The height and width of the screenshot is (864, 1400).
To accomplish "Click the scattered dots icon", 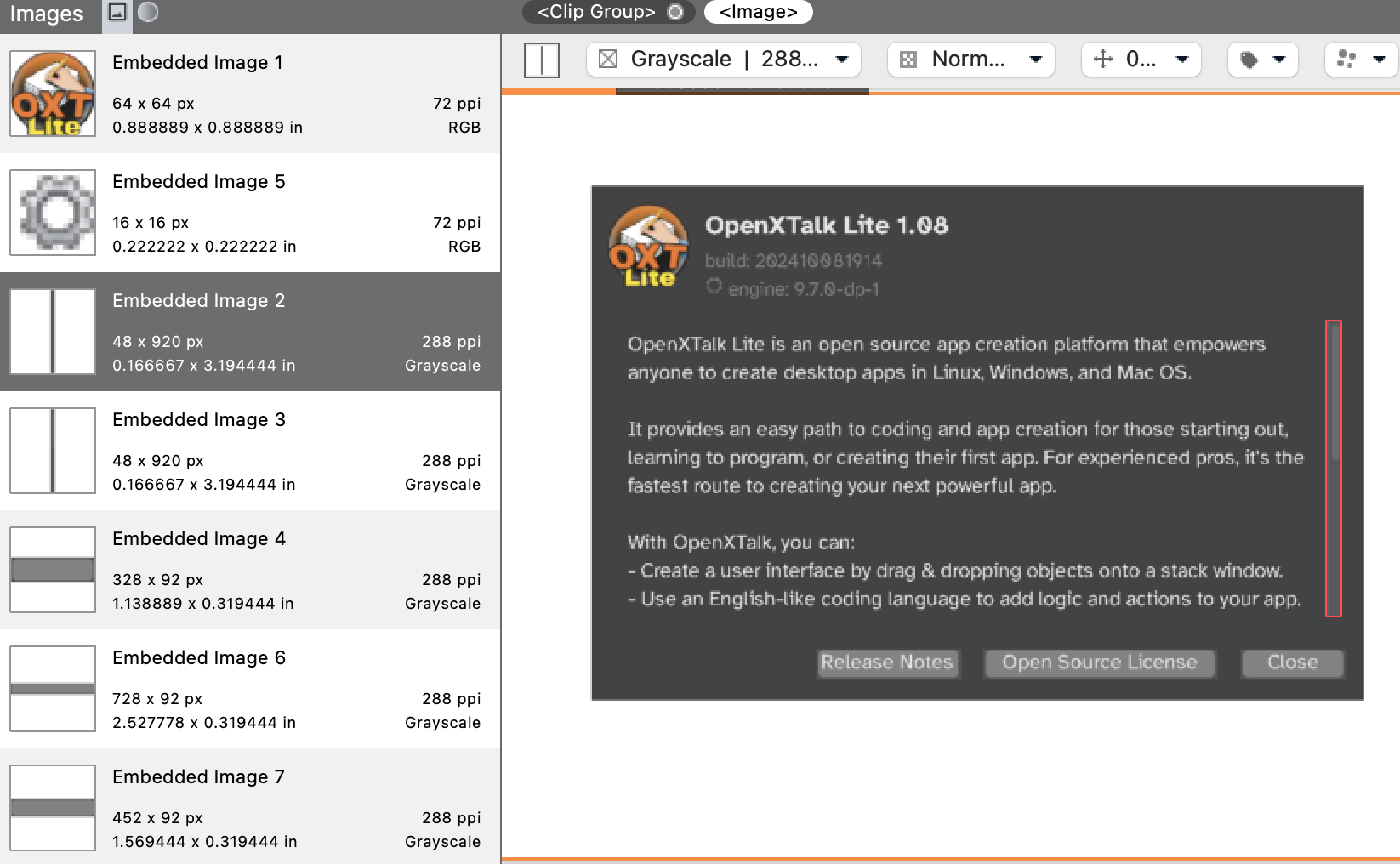I will [1346, 60].
